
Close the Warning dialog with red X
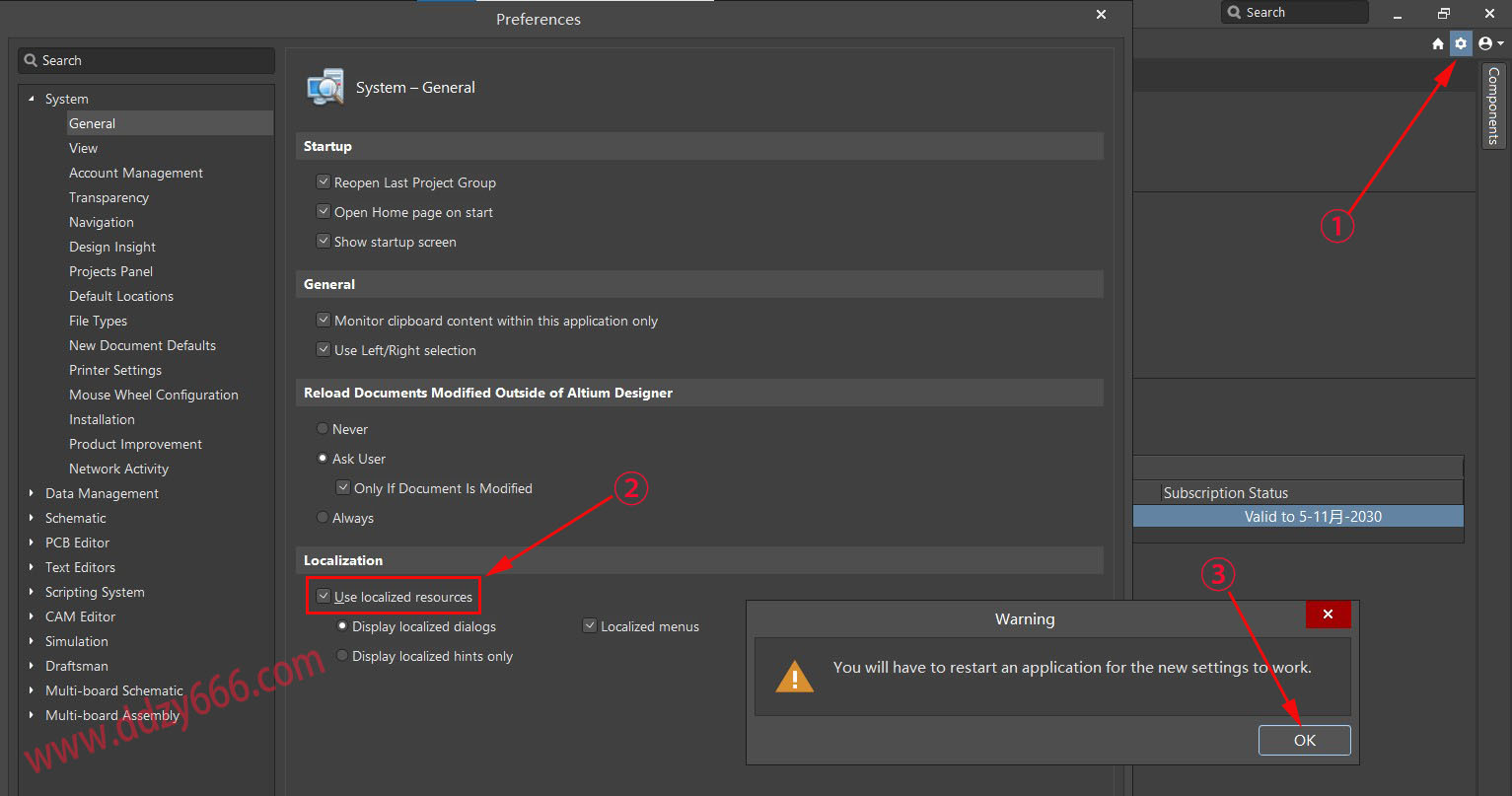[1328, 615]
